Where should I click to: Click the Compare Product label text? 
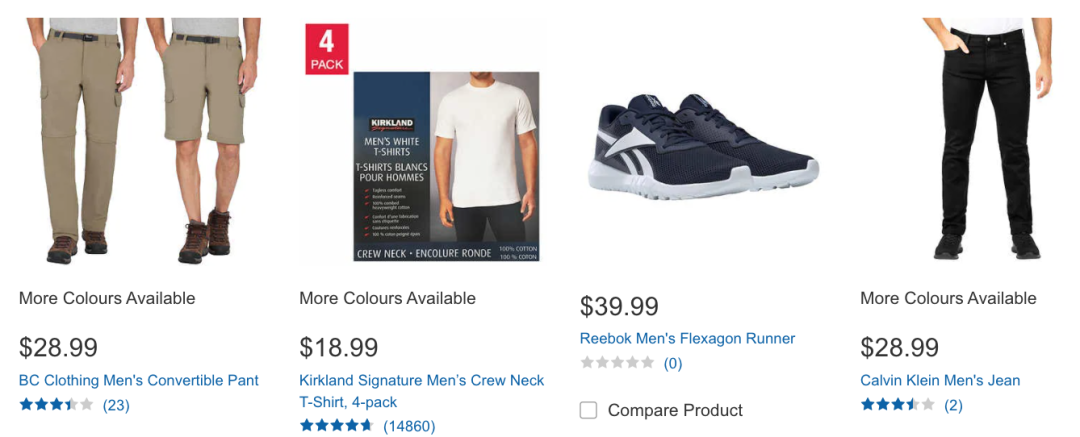[x=675, y=410]
